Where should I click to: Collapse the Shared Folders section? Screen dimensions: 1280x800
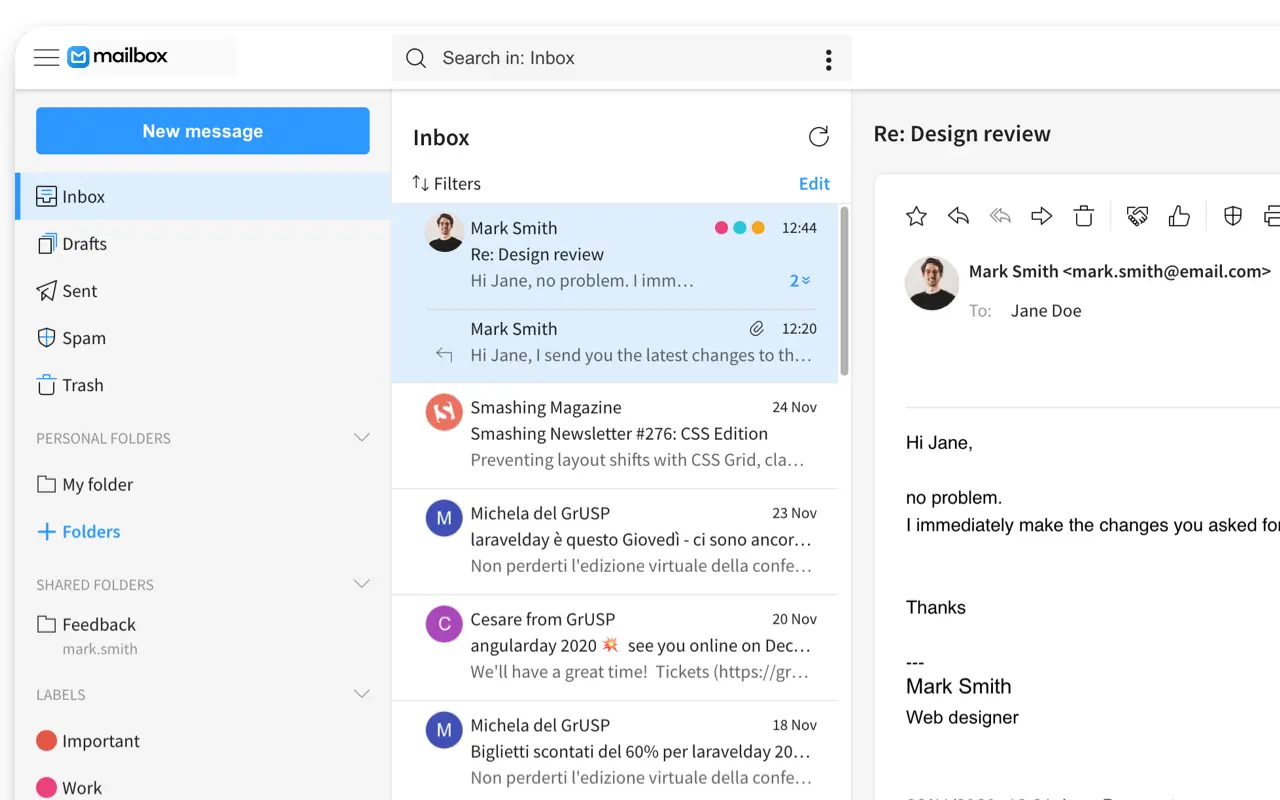362,584
